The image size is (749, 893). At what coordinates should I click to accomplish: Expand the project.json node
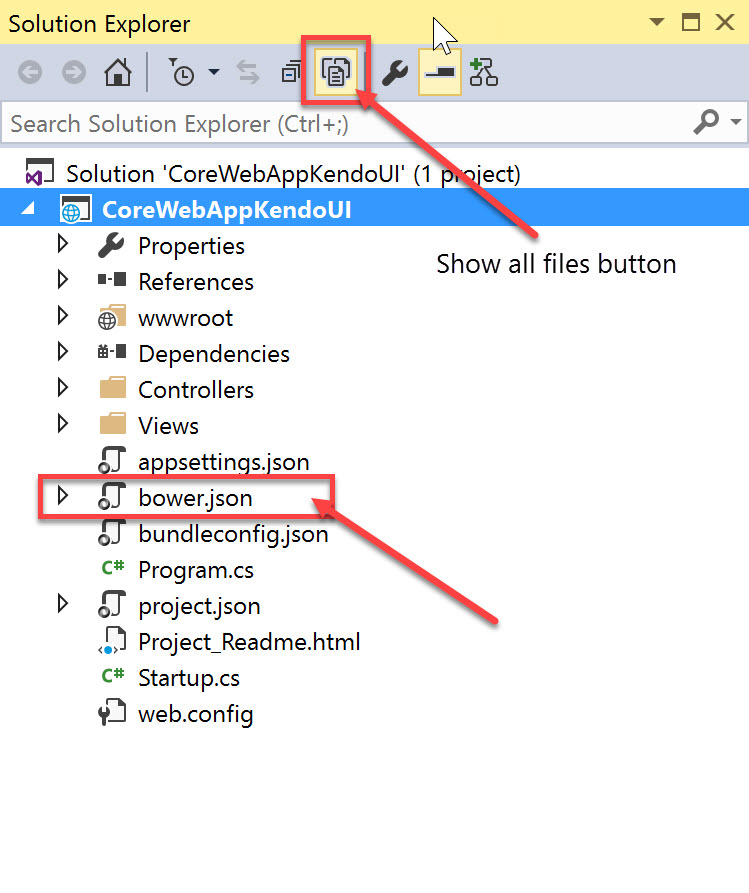(63, 604)
